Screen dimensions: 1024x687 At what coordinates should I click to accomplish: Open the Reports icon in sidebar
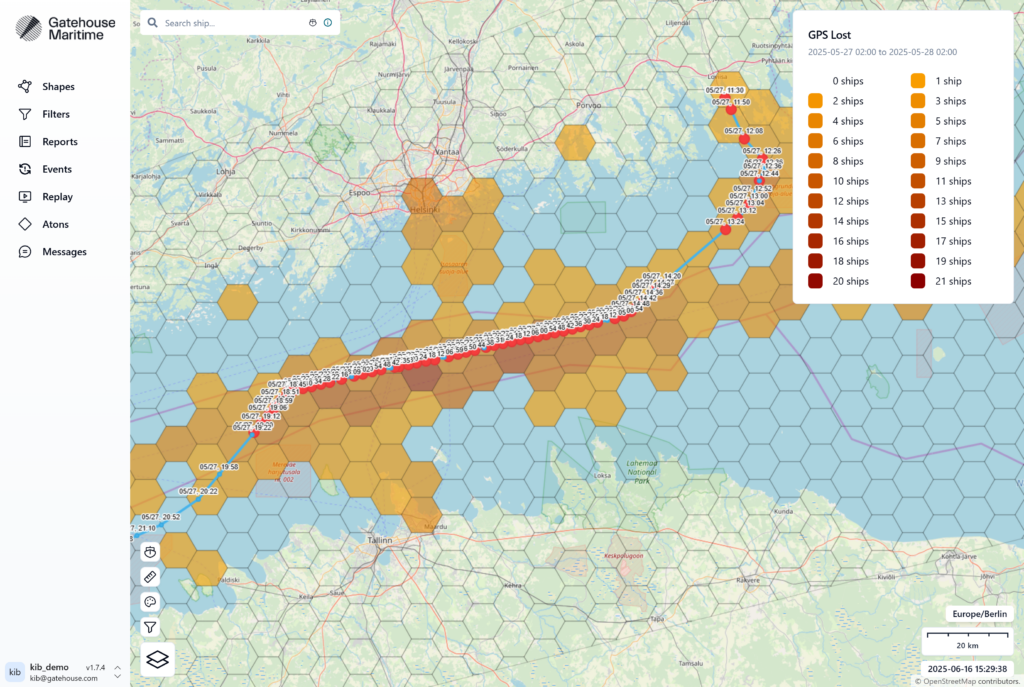coord(25,142)
